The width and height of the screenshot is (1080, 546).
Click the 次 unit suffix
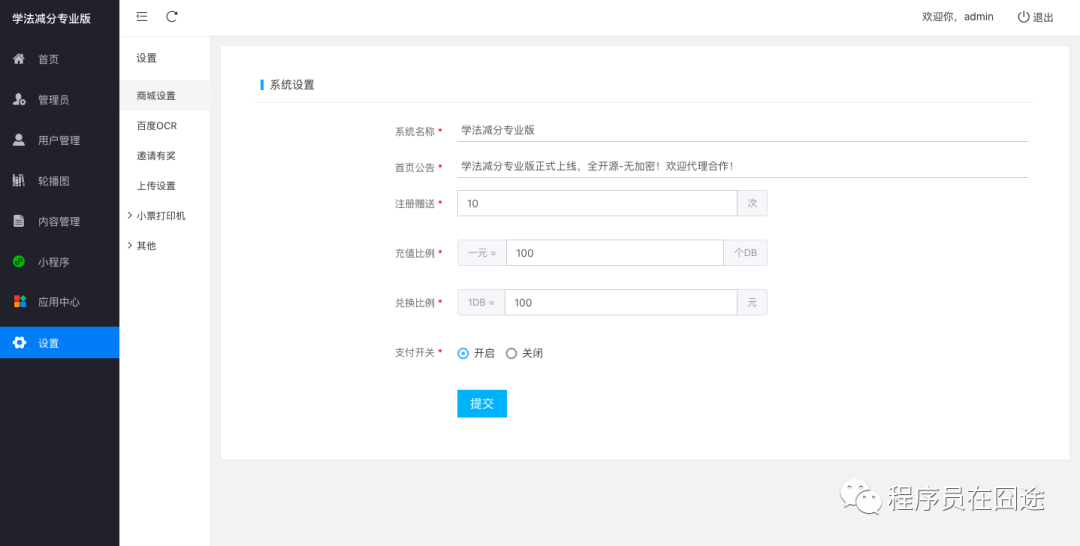click(752, 203)
